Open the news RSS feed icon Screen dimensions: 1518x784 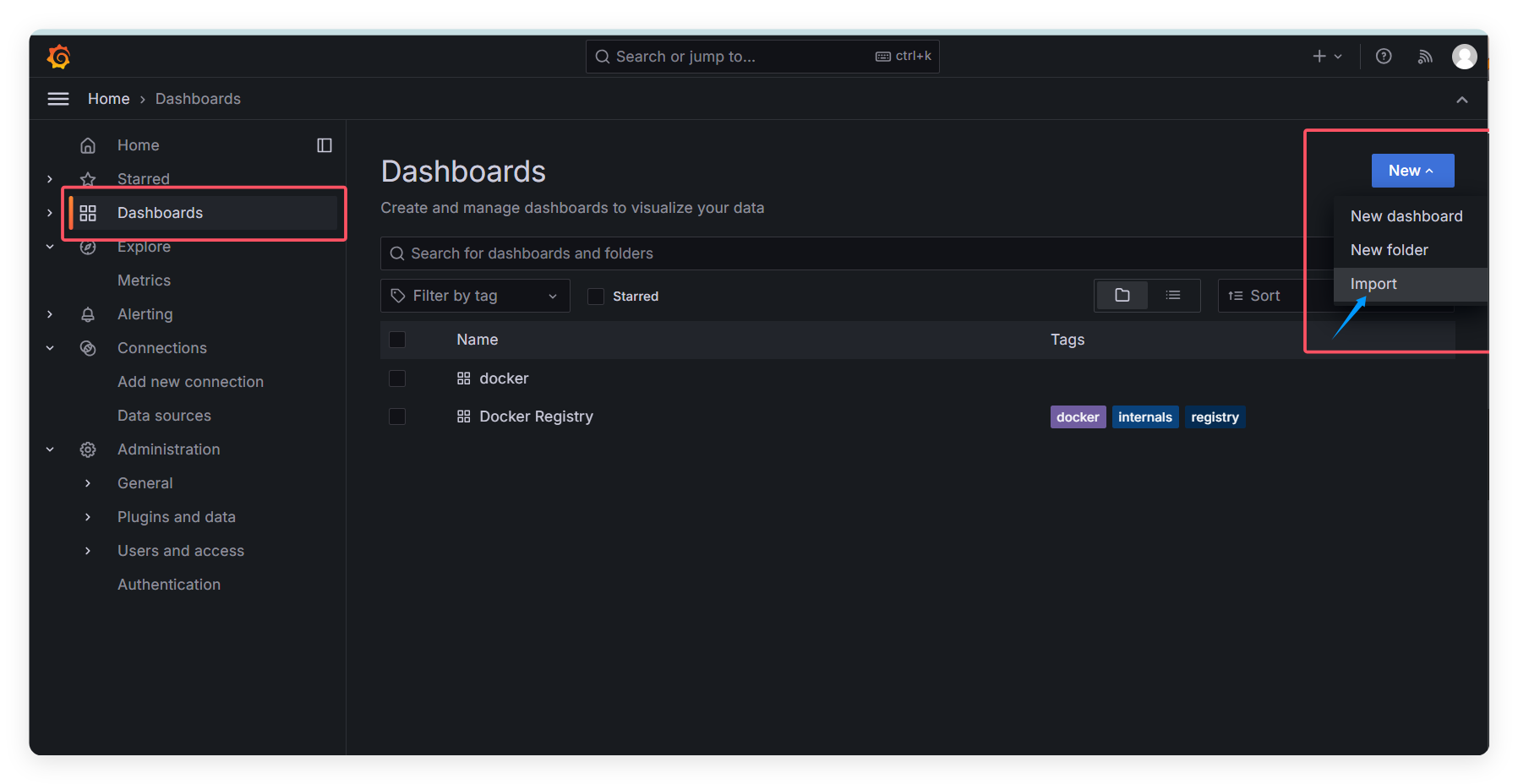(1425, 57)
